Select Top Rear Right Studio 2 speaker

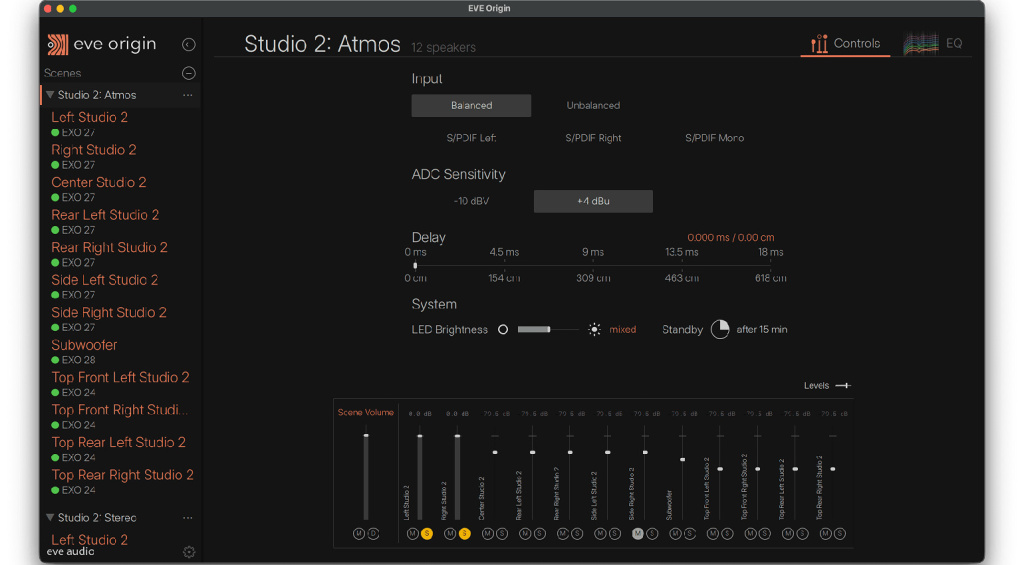[x=123, y=475]
